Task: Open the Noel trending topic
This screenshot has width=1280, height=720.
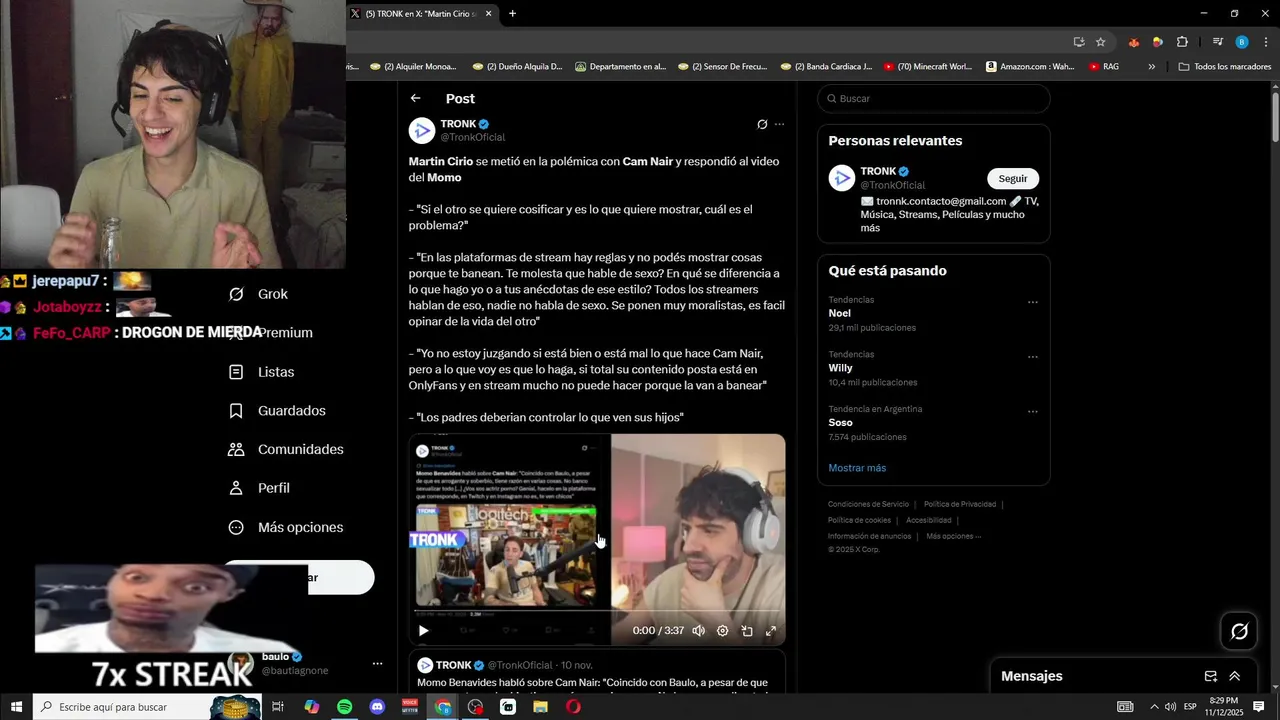Action: click(x=840, y=313)
